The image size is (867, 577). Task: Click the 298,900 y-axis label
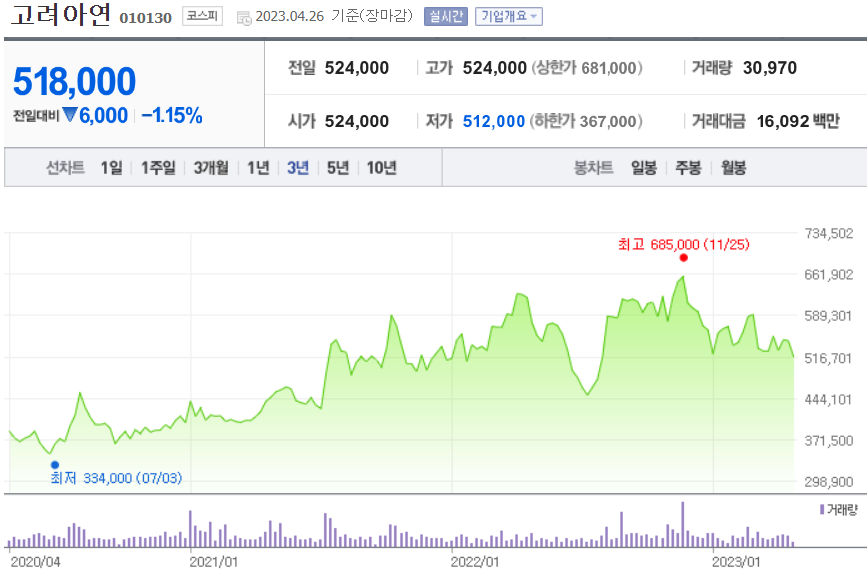point(829,482)
